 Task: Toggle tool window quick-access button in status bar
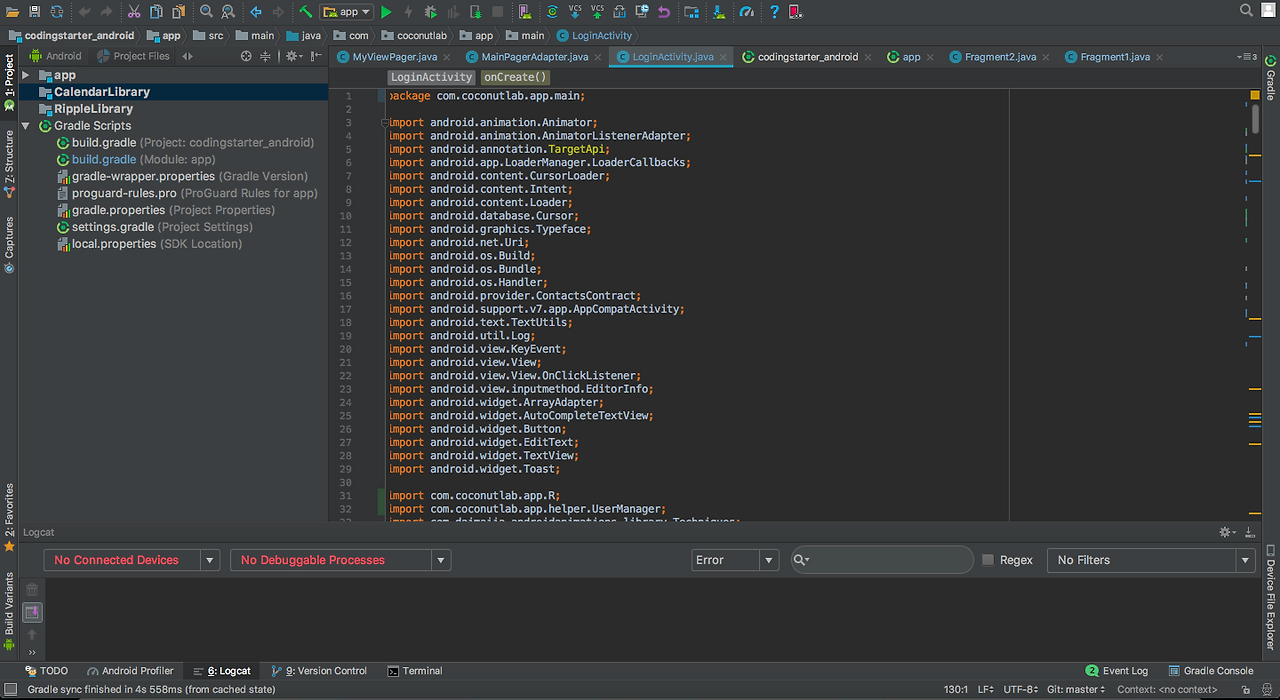9,689
